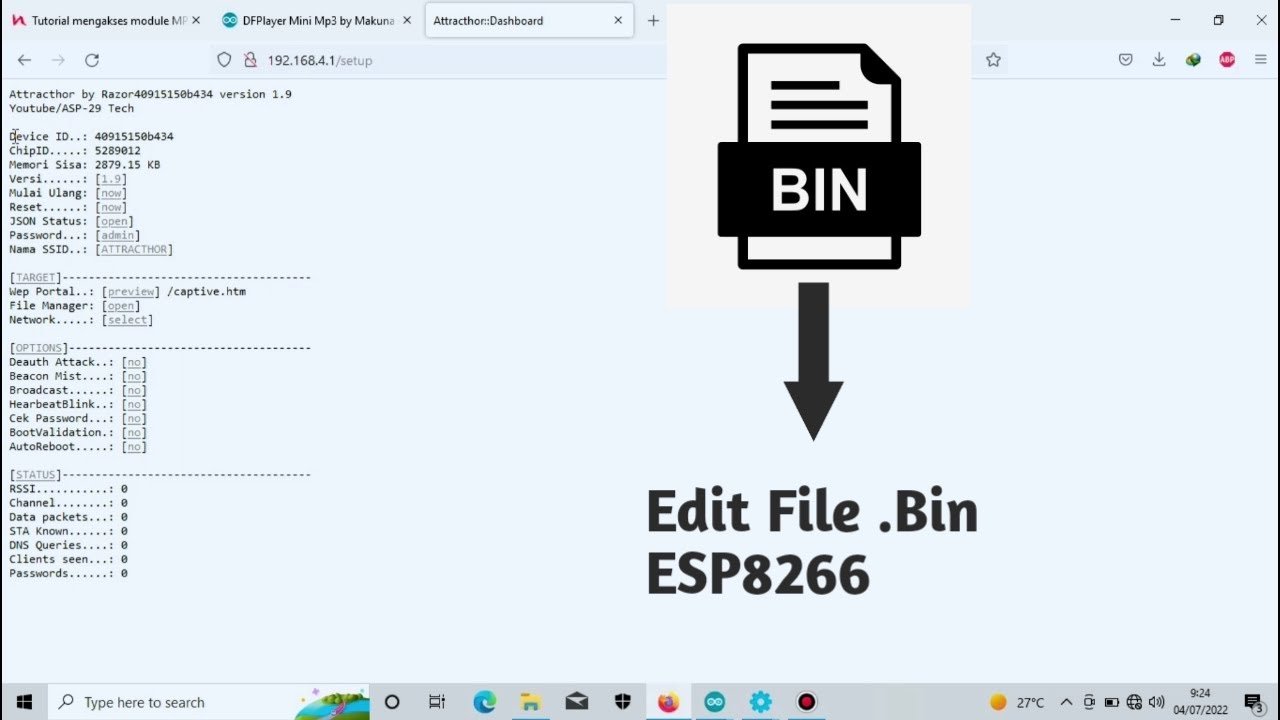Click the Nama SSID 'ATTRACTHOR' link
Viewport: 1280px width, 720px height.
[x=134, y=249]
